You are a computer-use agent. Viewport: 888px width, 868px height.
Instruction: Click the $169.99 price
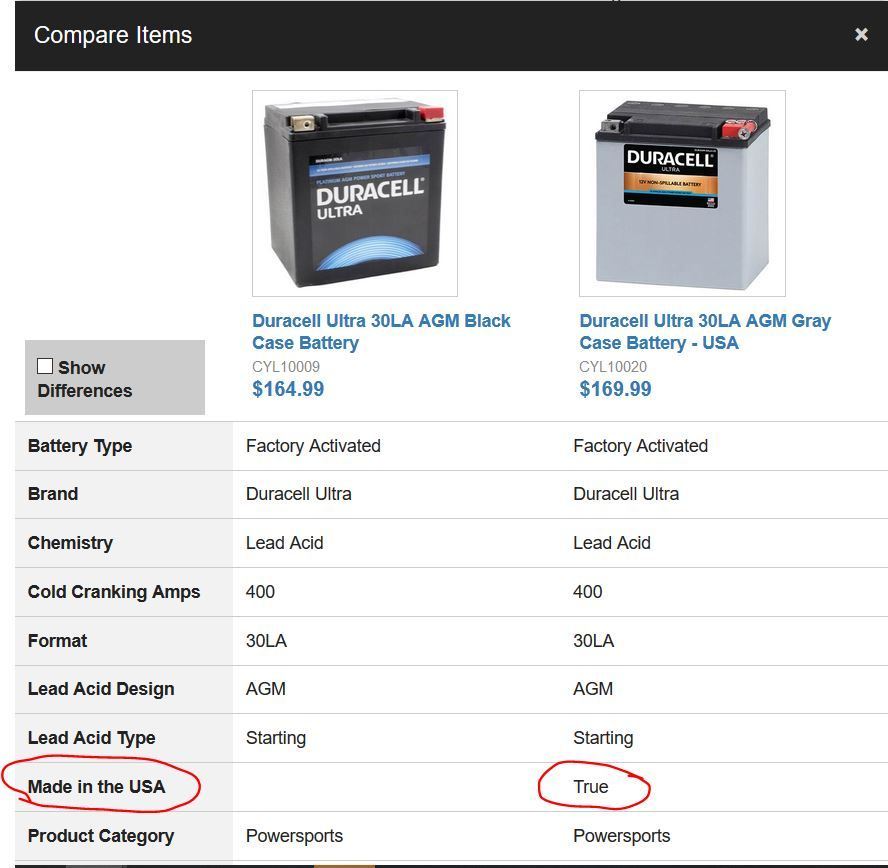615,389
